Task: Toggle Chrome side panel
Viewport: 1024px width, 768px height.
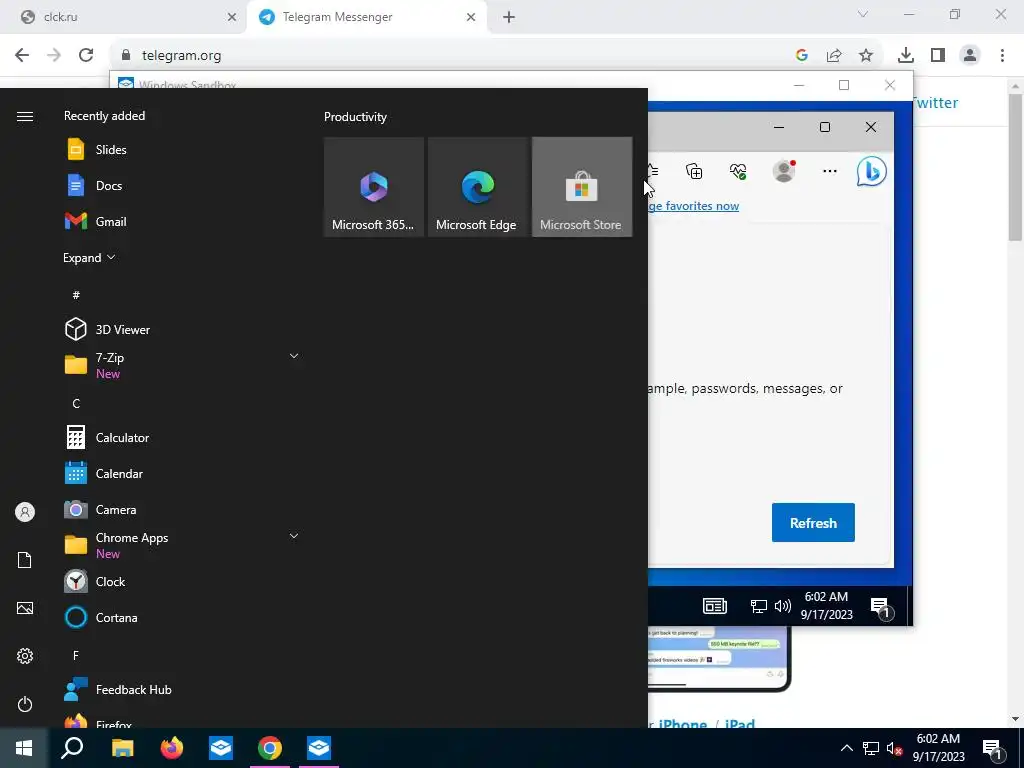Action: [938, 56]
